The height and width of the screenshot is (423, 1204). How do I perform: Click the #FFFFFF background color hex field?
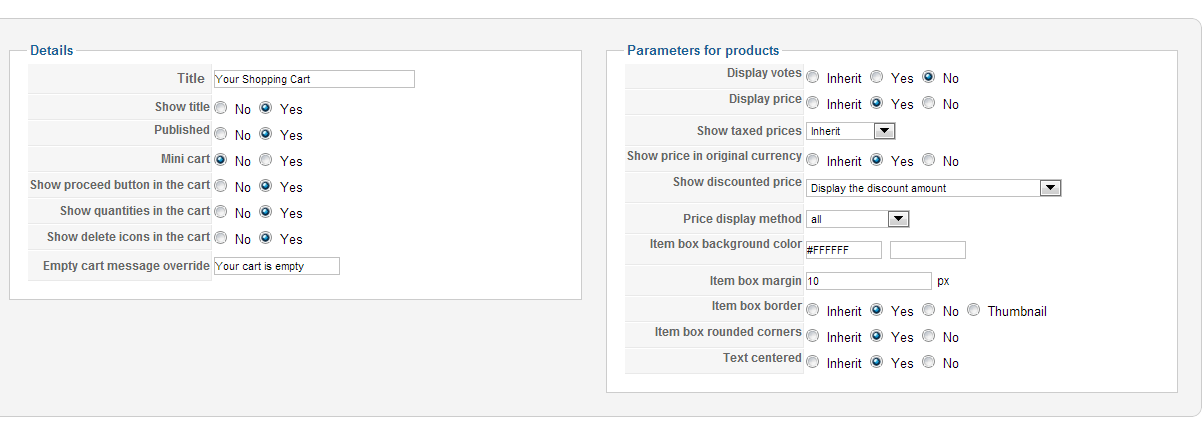point(844,250)
